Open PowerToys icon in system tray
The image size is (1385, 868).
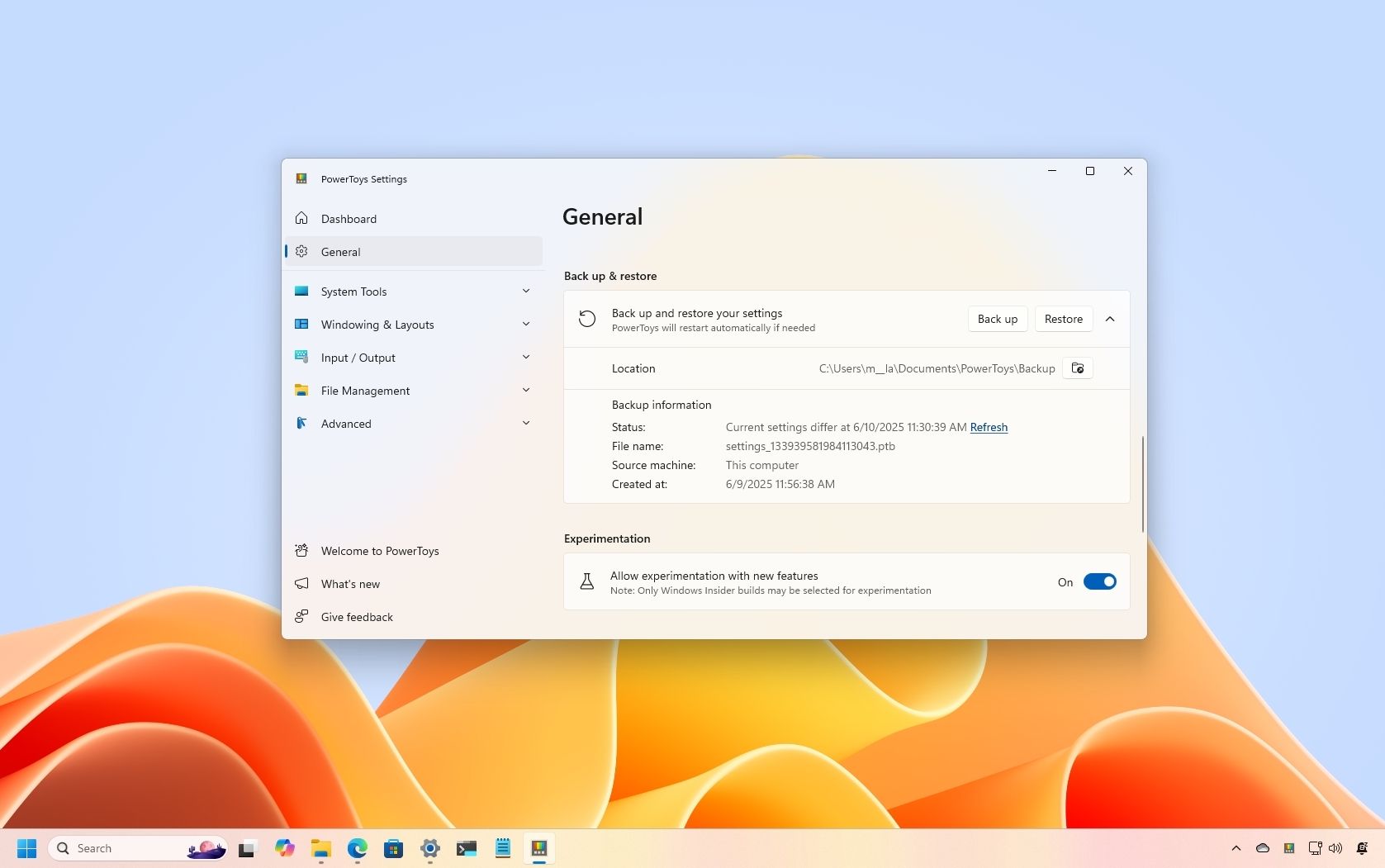click(1289, 848)
